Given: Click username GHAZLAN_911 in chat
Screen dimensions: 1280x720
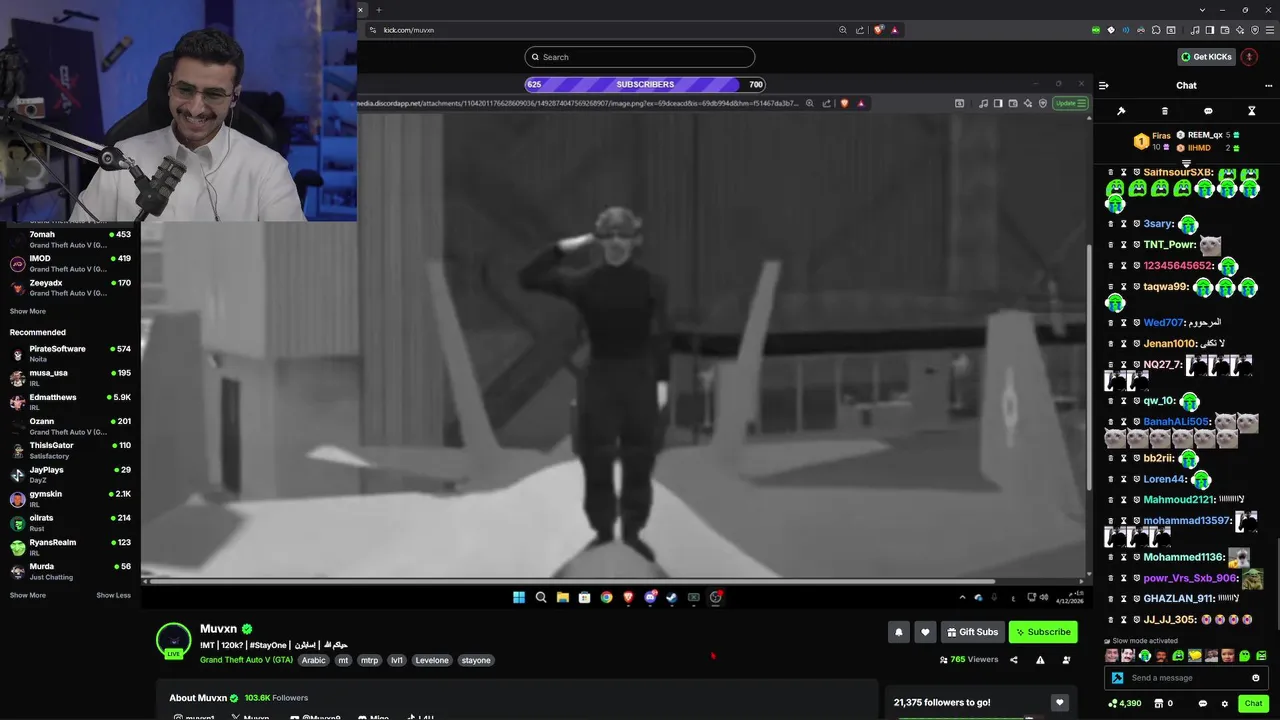Looking at the screenshot, I should pyautogui.click(x=1178, y=599).
